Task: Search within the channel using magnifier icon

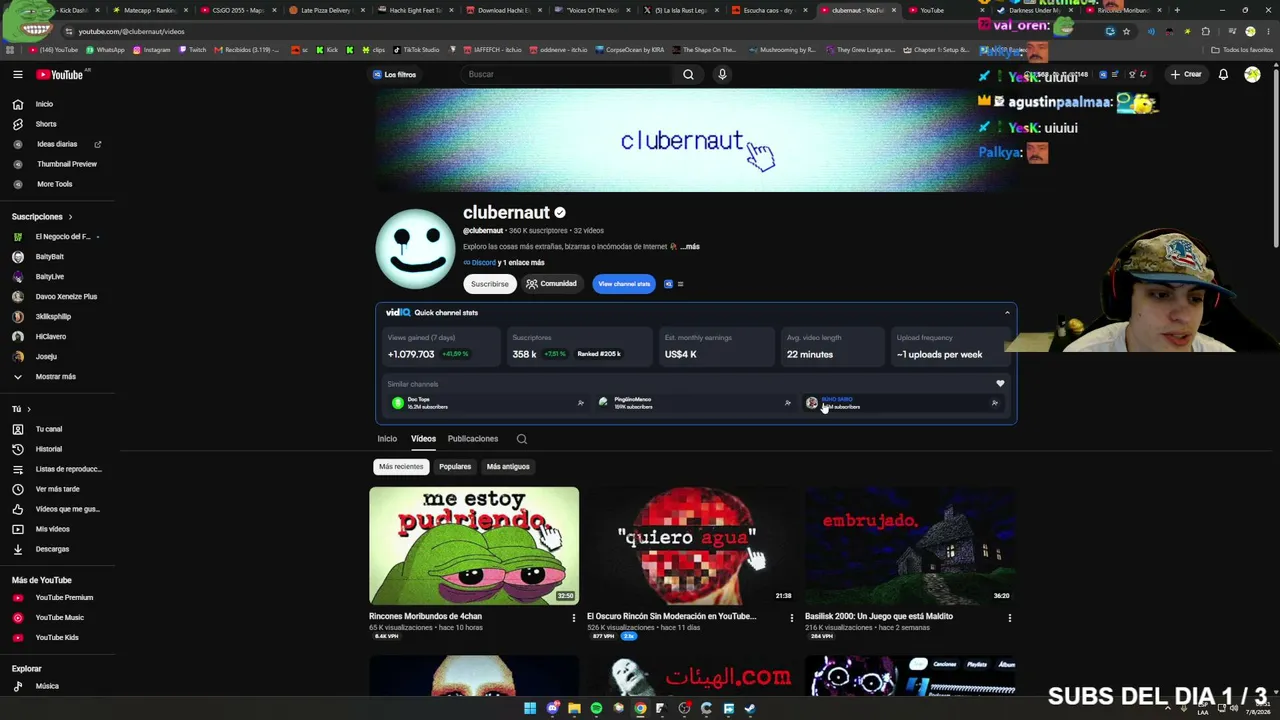Action: pos(521,439)
